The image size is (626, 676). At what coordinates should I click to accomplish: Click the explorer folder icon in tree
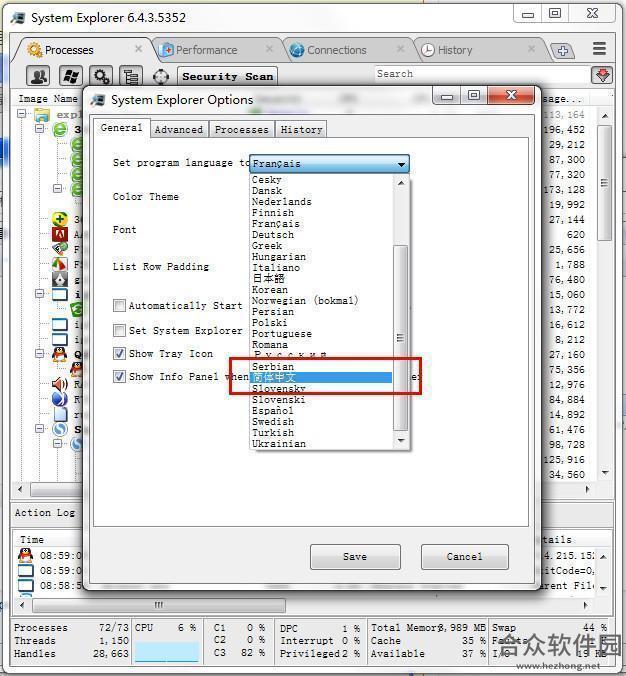click(42, 115)
